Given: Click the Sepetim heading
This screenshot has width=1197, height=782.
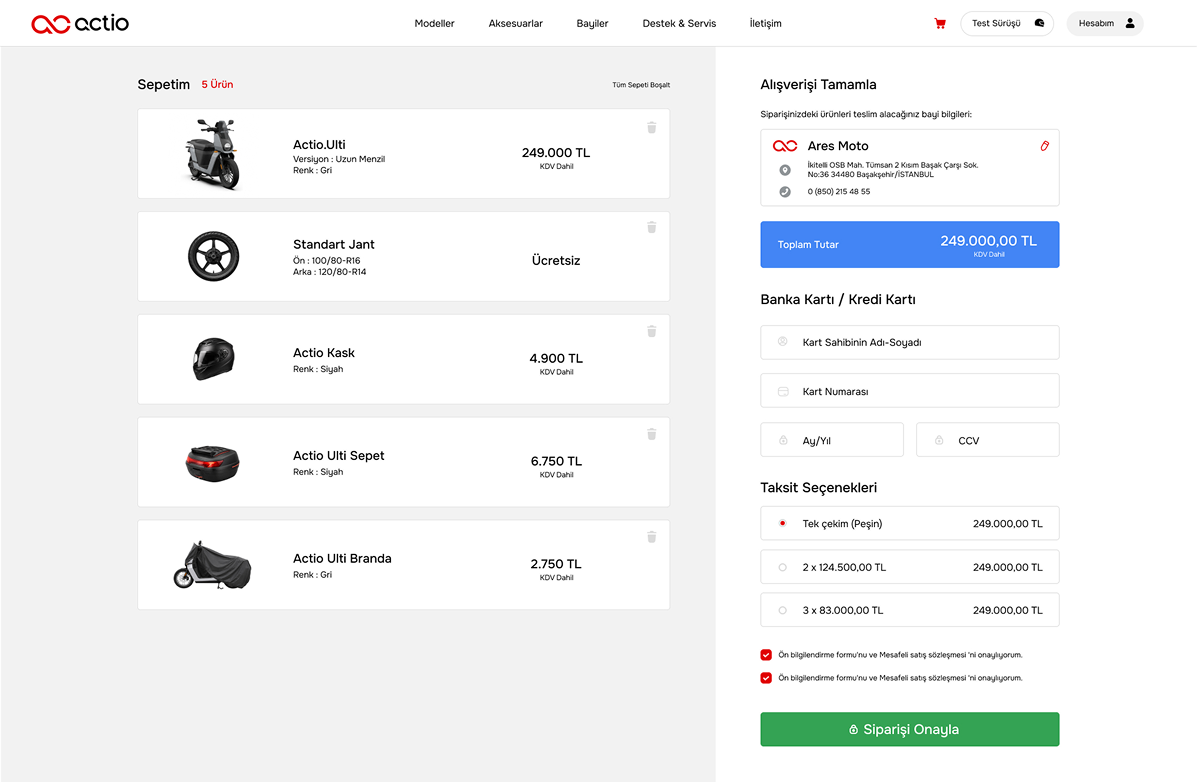Looking at the screenshot, I should (163, 84).
